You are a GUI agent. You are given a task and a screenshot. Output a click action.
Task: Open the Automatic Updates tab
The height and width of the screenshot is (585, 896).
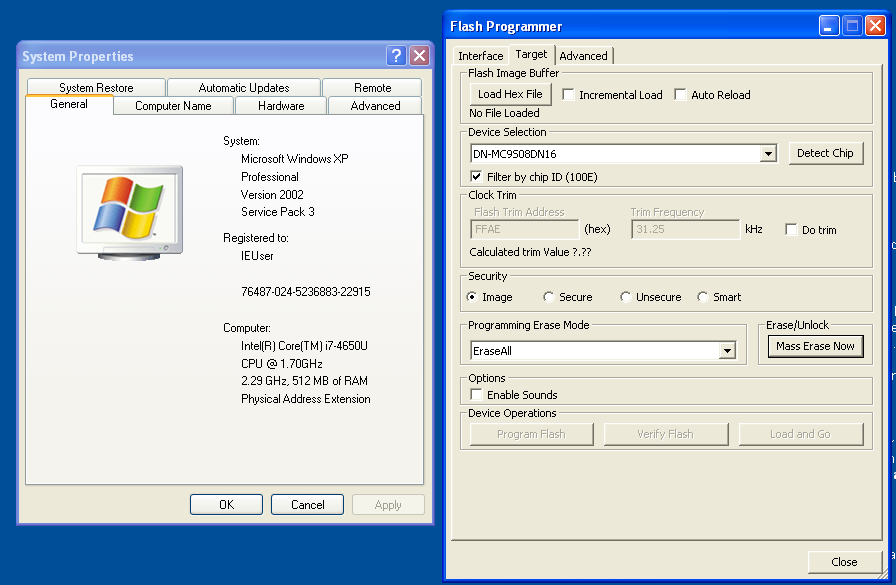(243, 87)
